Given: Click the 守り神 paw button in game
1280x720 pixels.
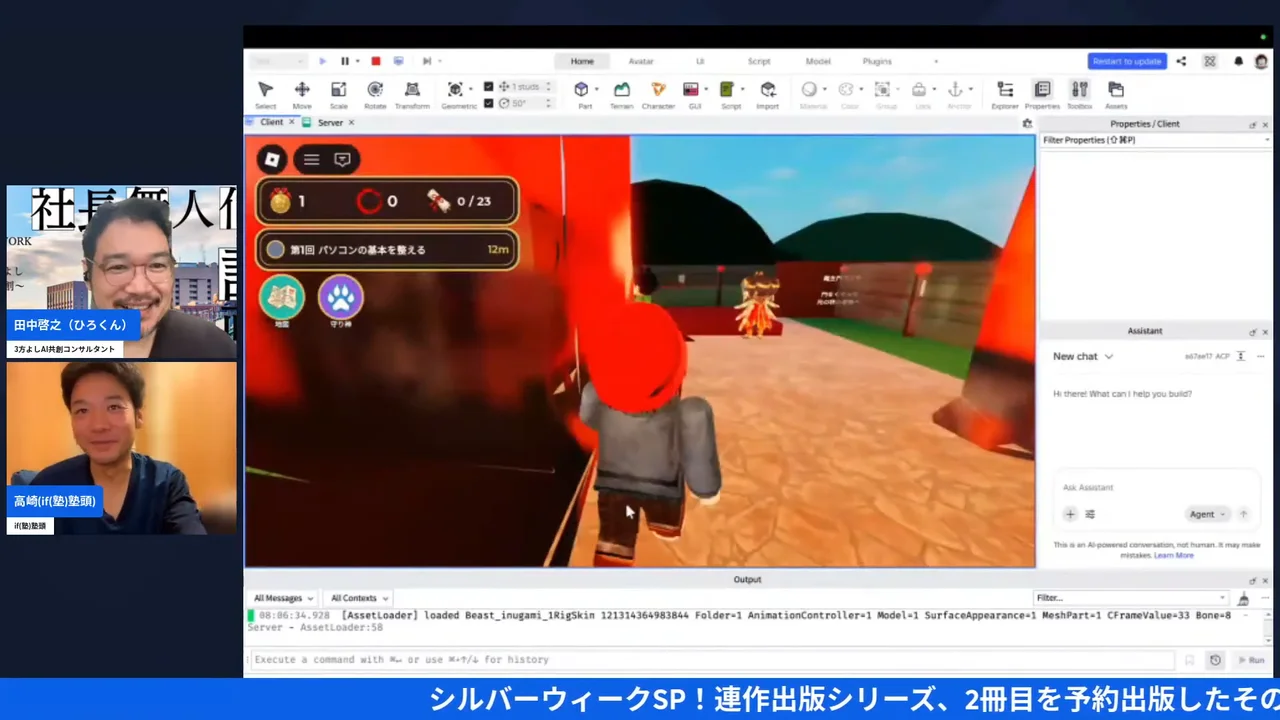Looking at the screenshot, I should pos(341,298).
